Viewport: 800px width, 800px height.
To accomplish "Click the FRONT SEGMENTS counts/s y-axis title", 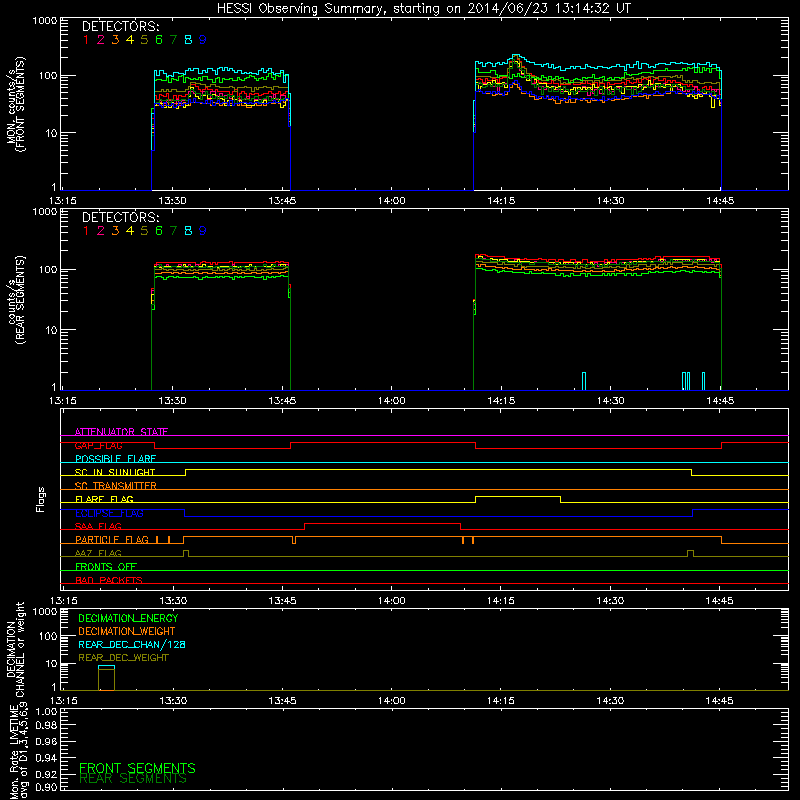I will pyautogui.click(x=16, y=104).
